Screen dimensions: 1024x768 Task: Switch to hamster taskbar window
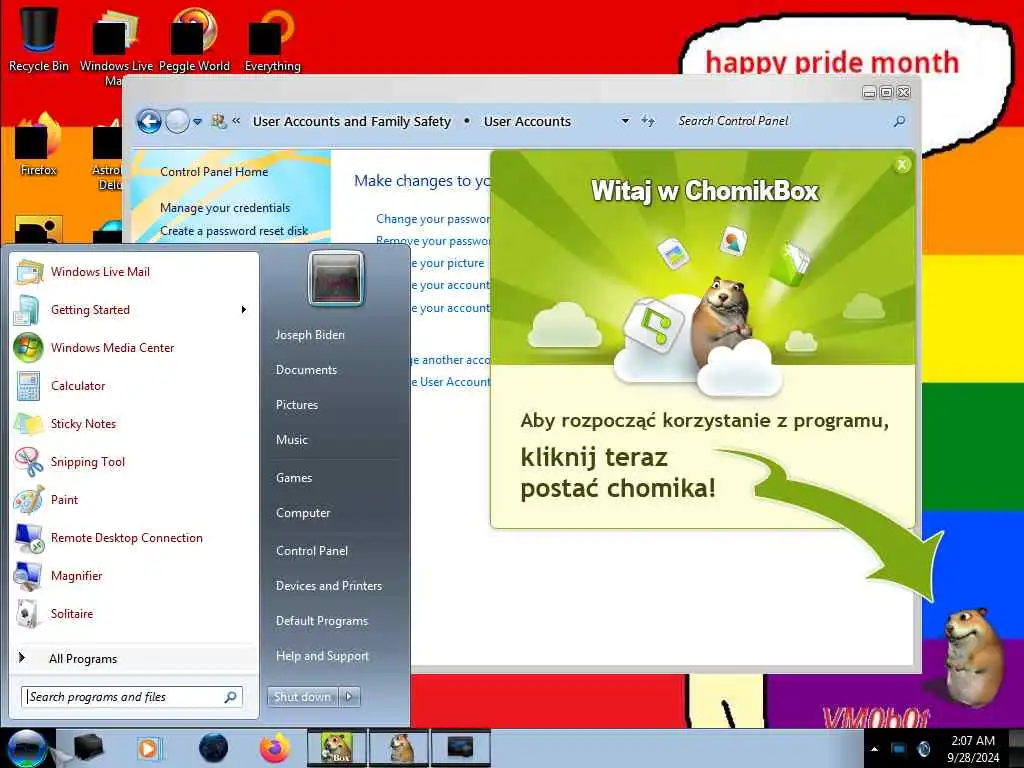(399, 748)
